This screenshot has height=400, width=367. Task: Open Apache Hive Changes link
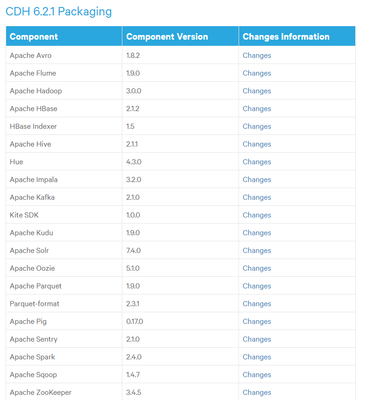click(257, 144)
